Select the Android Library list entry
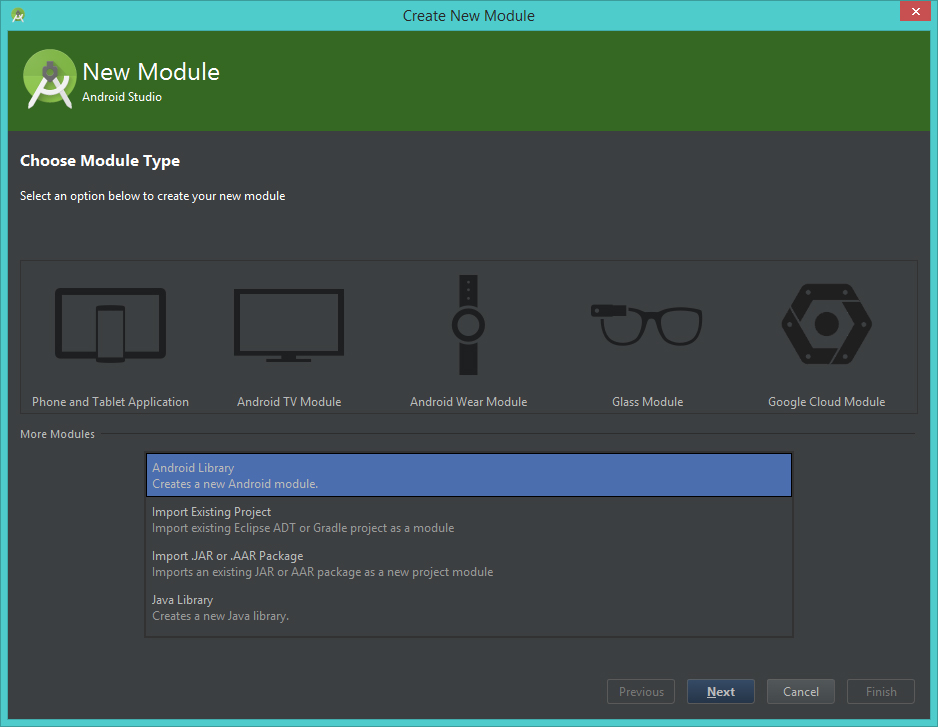 [468, 474]
